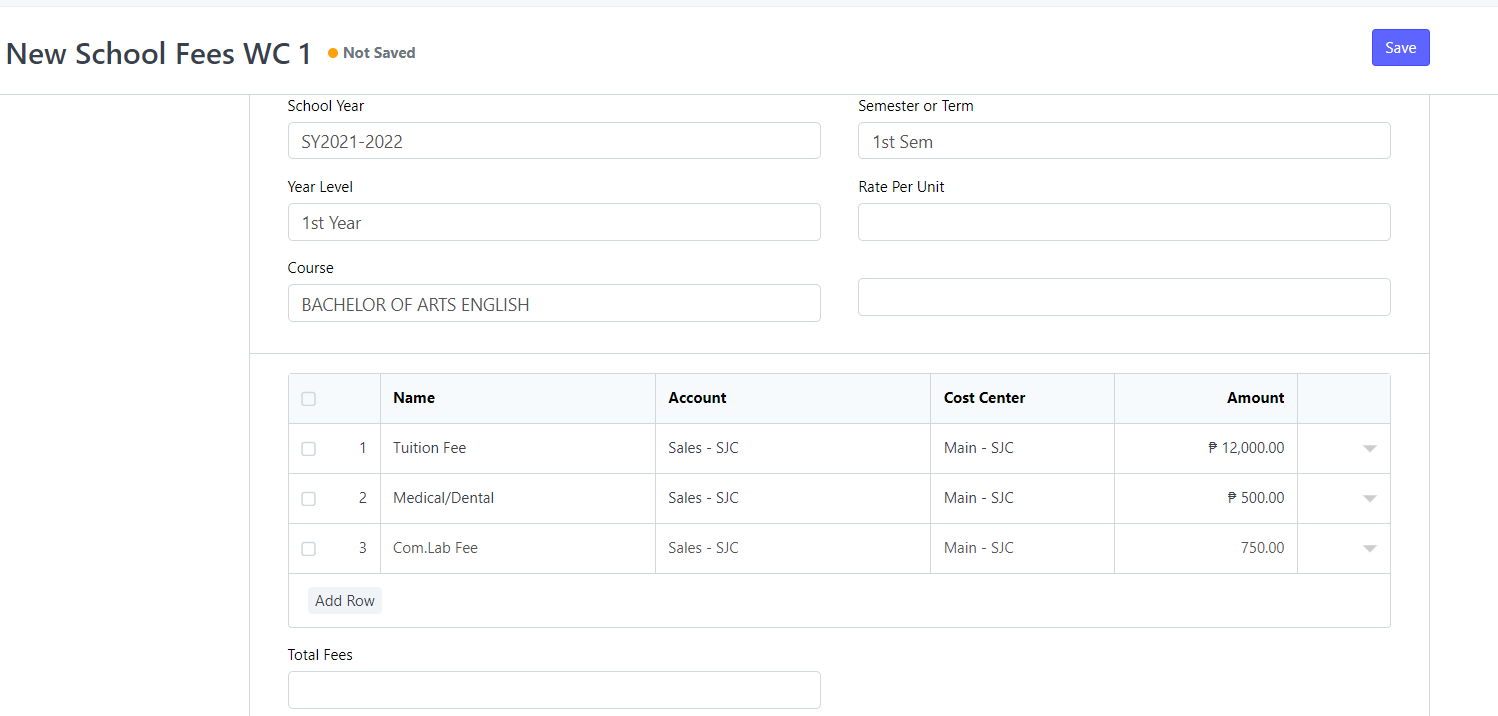Open the dropdown arrow on Com.Lab Fee row
The height and width of the screenshot is (716, 1498).
click(x=1369, y=548)
